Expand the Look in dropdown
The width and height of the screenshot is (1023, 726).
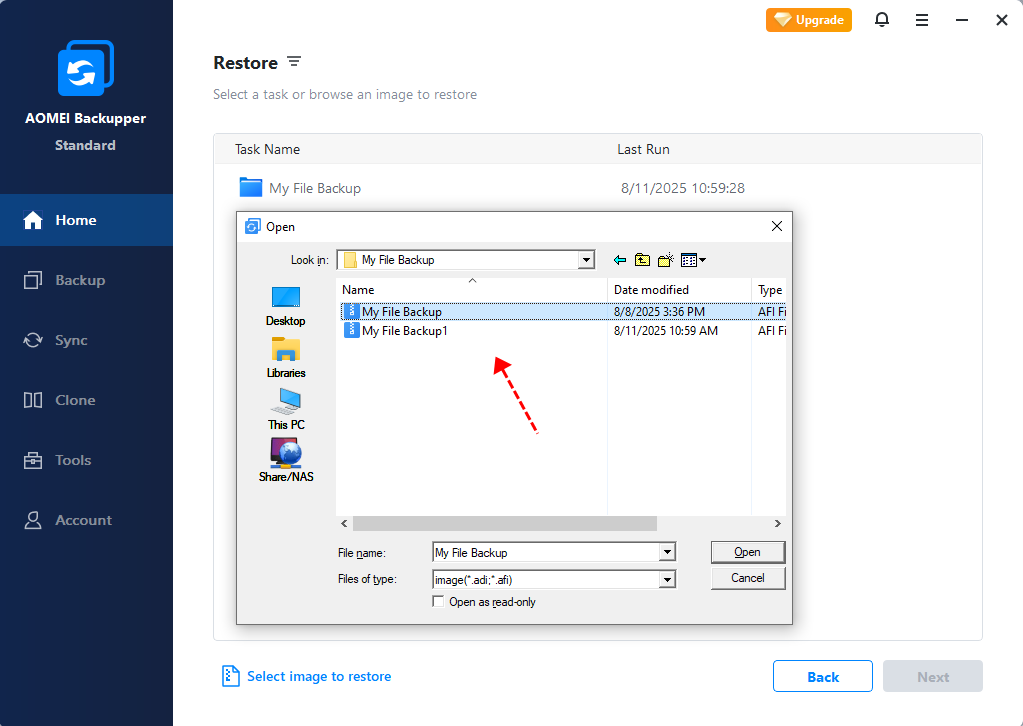click(x=587, y=260)
